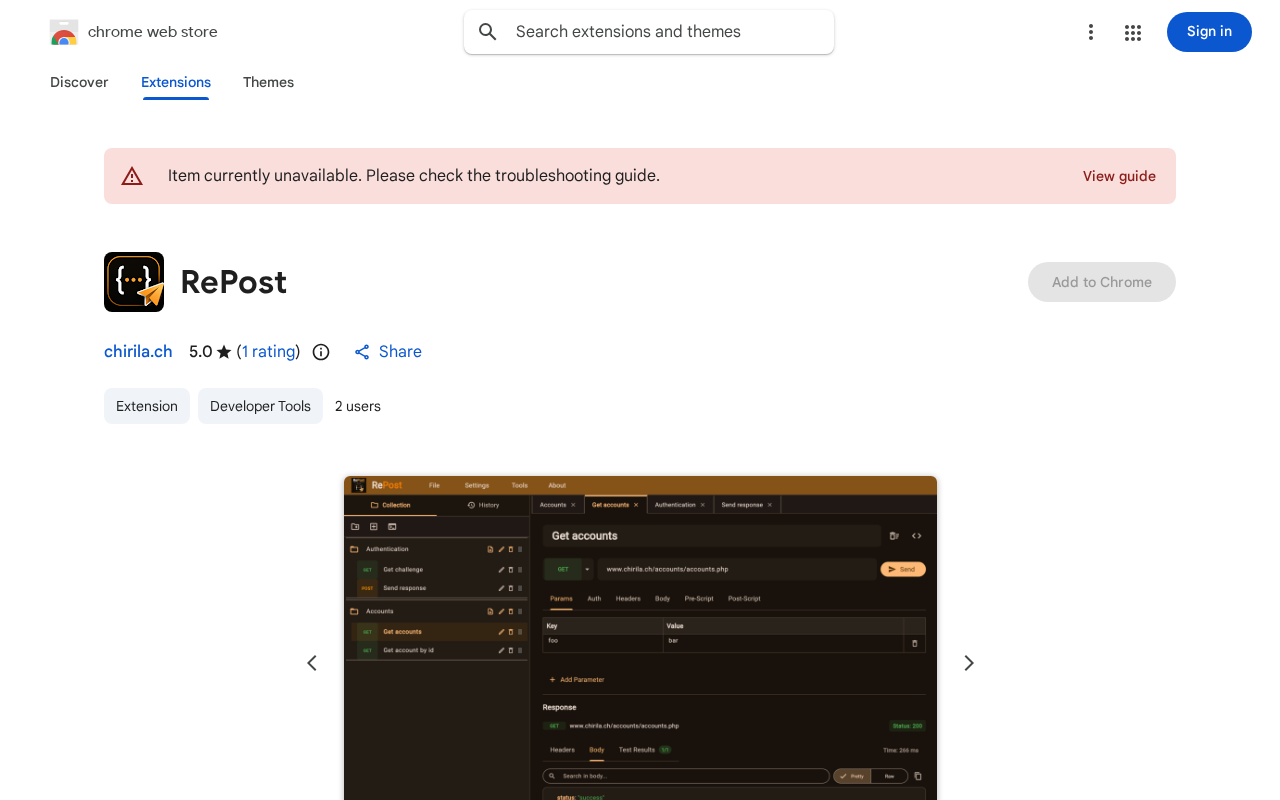
Task: Open the View guide link
Action: (x=1119, y=176)
